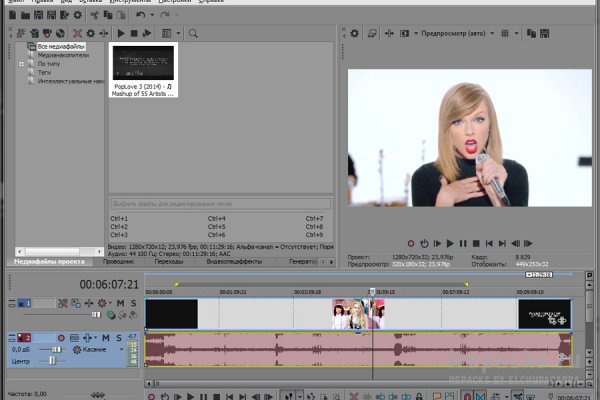The image size is (600, 400).
Task: Copy preview snapshot to clipboard
Action: point(532,33)
